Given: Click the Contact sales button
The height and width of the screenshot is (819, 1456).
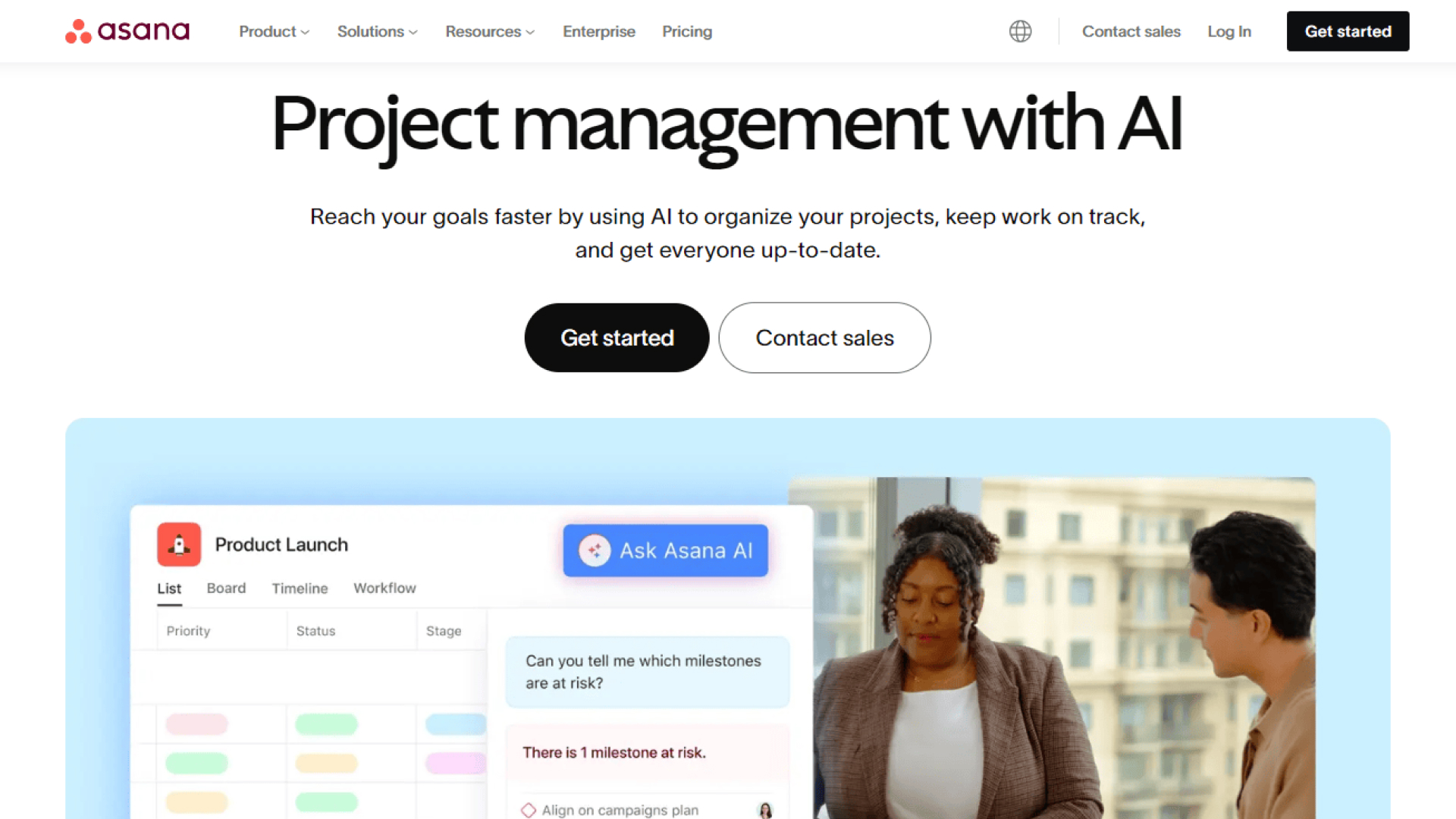Looking at the screenshot, I should (824, 338).
